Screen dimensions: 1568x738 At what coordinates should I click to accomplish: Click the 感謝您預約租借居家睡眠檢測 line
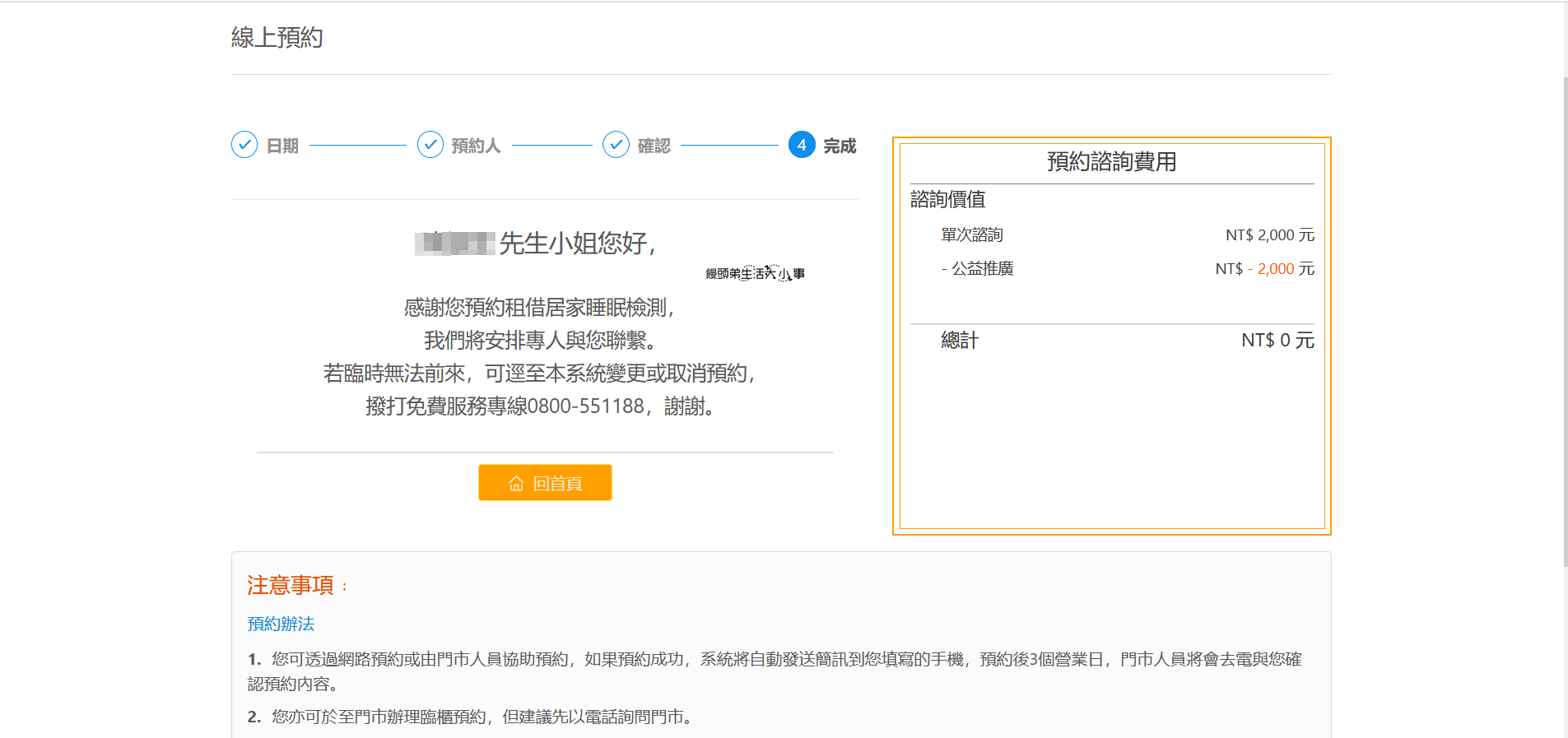point(539,308)
